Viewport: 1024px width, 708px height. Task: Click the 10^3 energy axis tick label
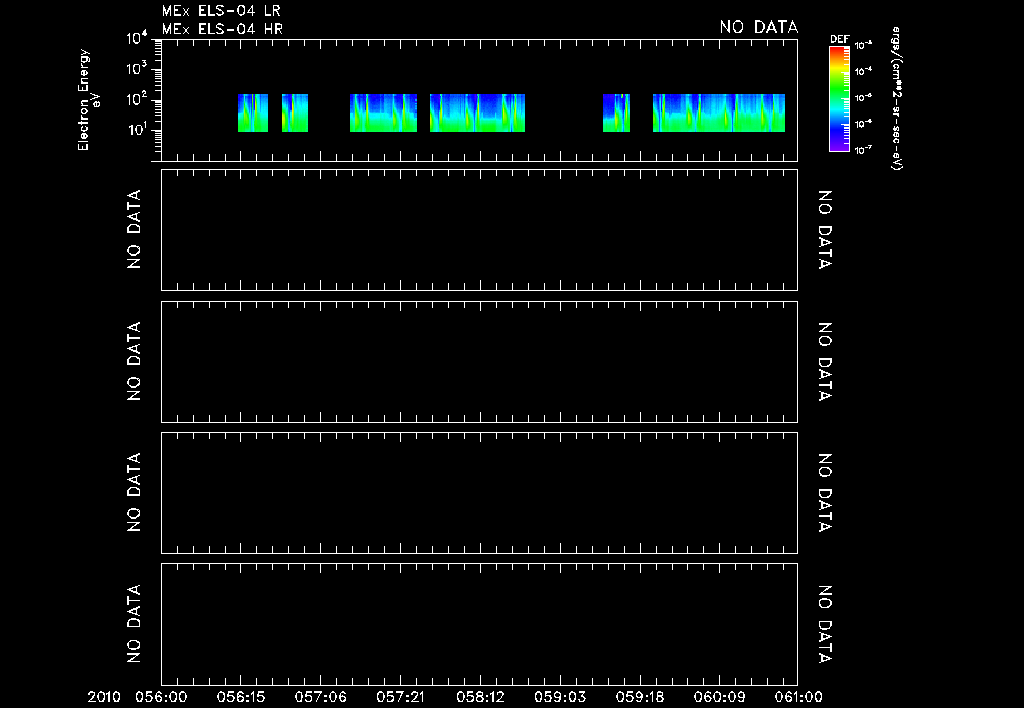point(138,69)
